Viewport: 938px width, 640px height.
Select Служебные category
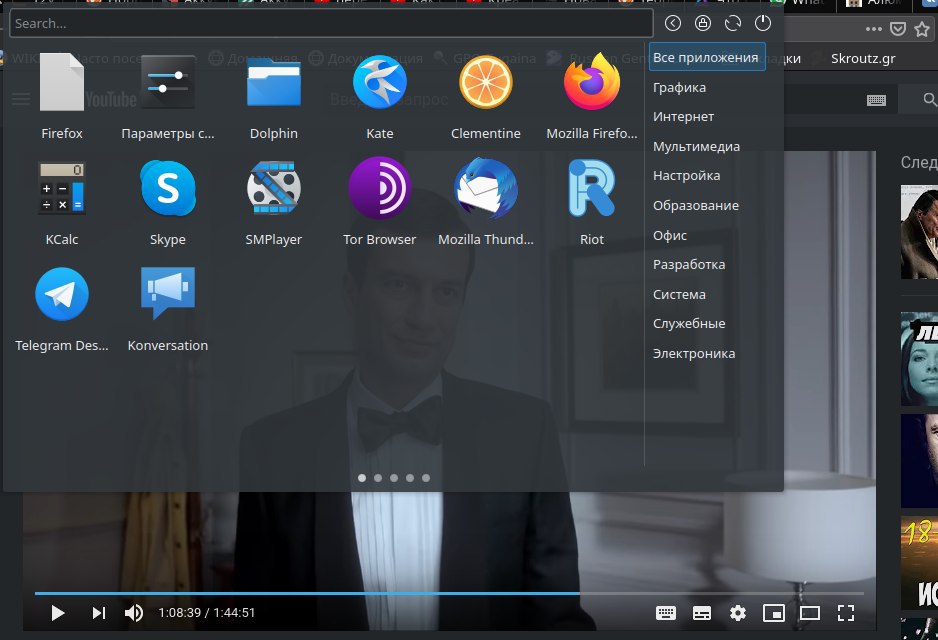coord(689,324)
